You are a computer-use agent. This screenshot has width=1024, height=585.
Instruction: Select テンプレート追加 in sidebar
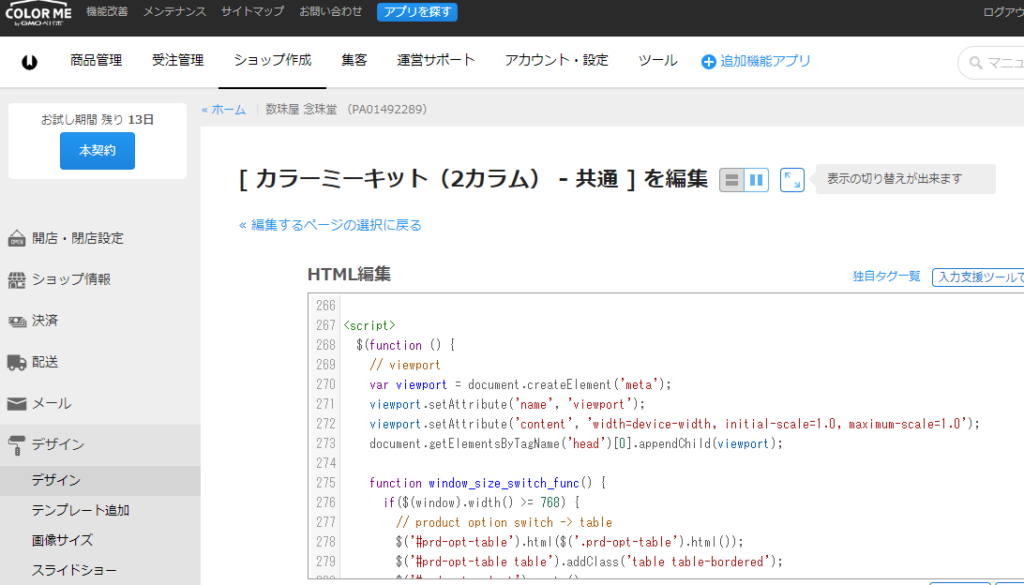(x=80, y=510)
